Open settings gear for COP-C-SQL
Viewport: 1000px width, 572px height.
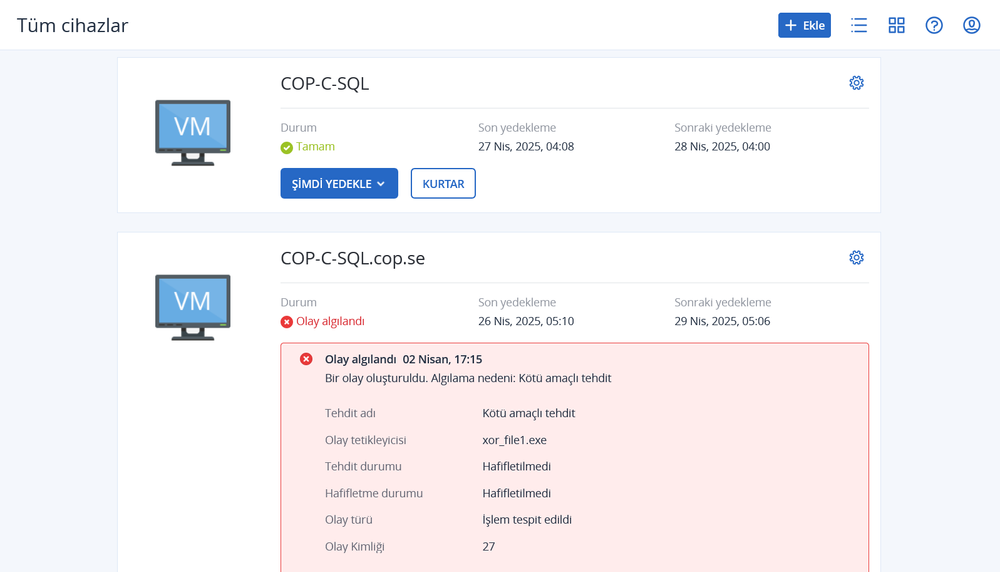click(x=856, y=83)
